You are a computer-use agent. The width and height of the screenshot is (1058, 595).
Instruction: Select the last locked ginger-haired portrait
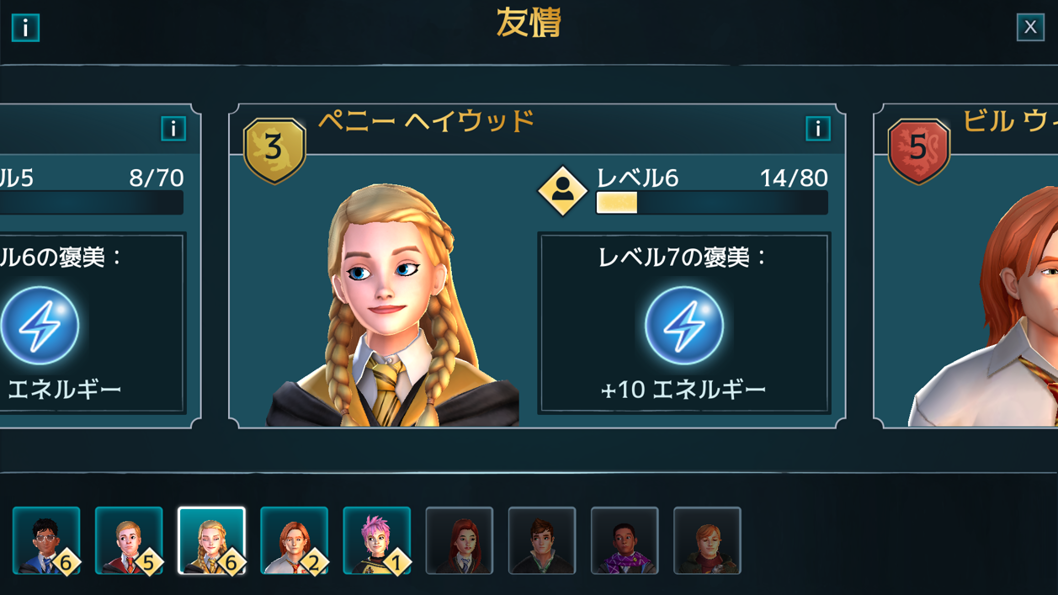707,540
